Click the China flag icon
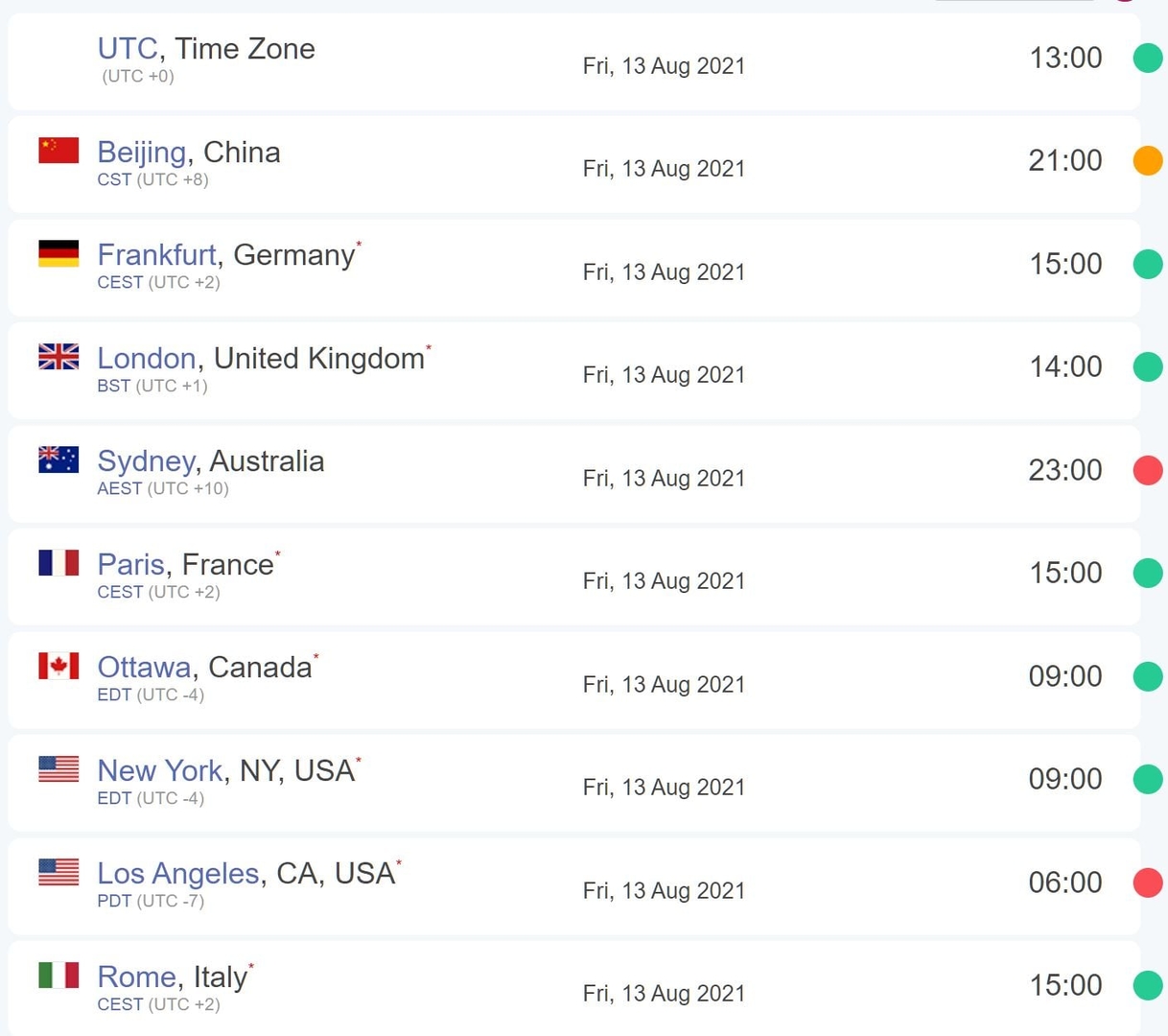 [x=58, y=151]
